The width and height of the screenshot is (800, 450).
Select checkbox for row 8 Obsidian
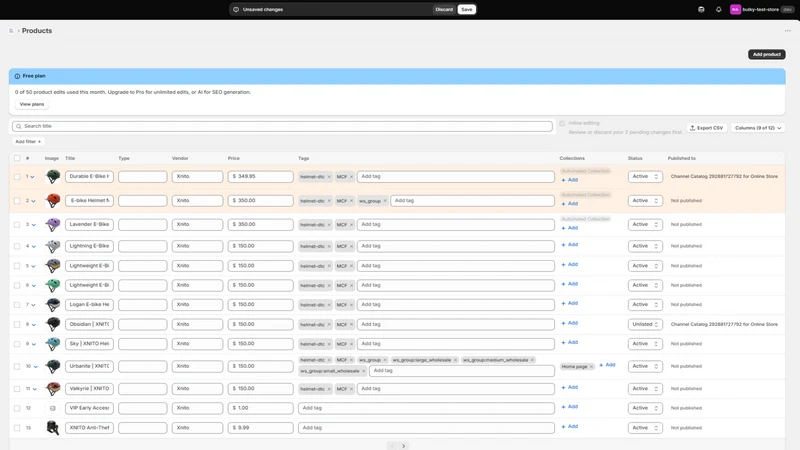point(17,324)
